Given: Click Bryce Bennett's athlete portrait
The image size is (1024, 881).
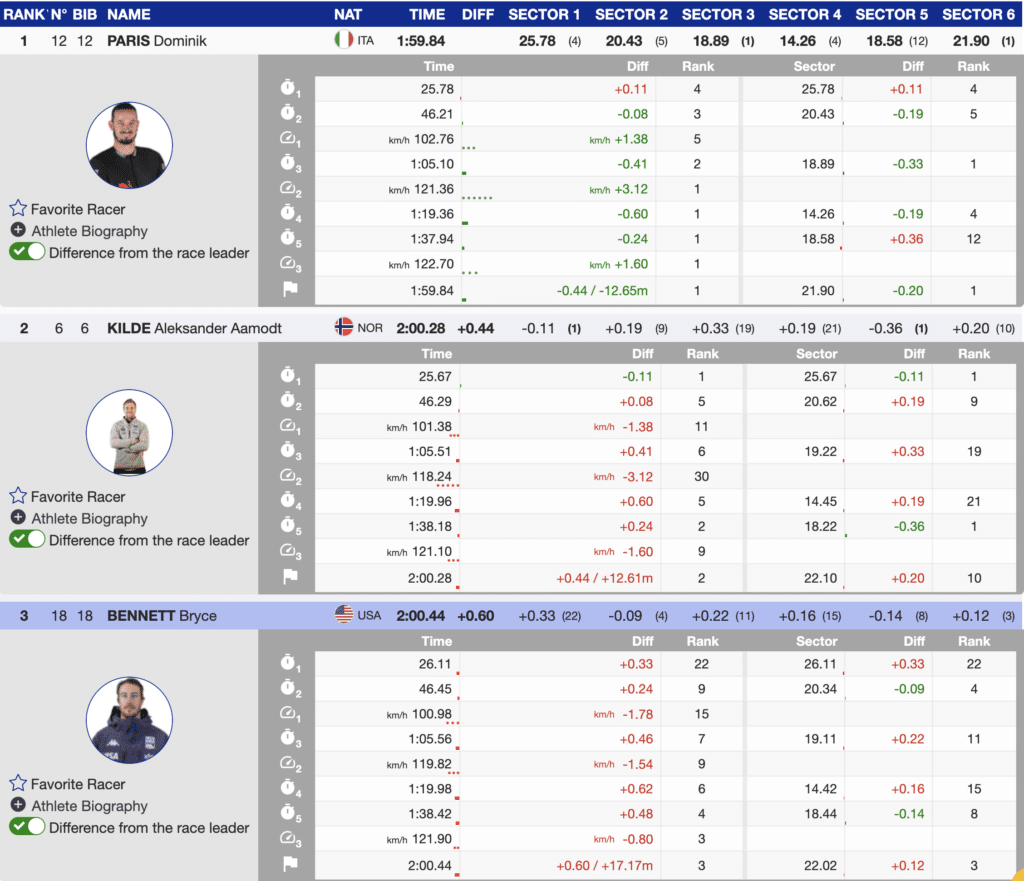Looking at the screenshot, I should tap(130, 721).
